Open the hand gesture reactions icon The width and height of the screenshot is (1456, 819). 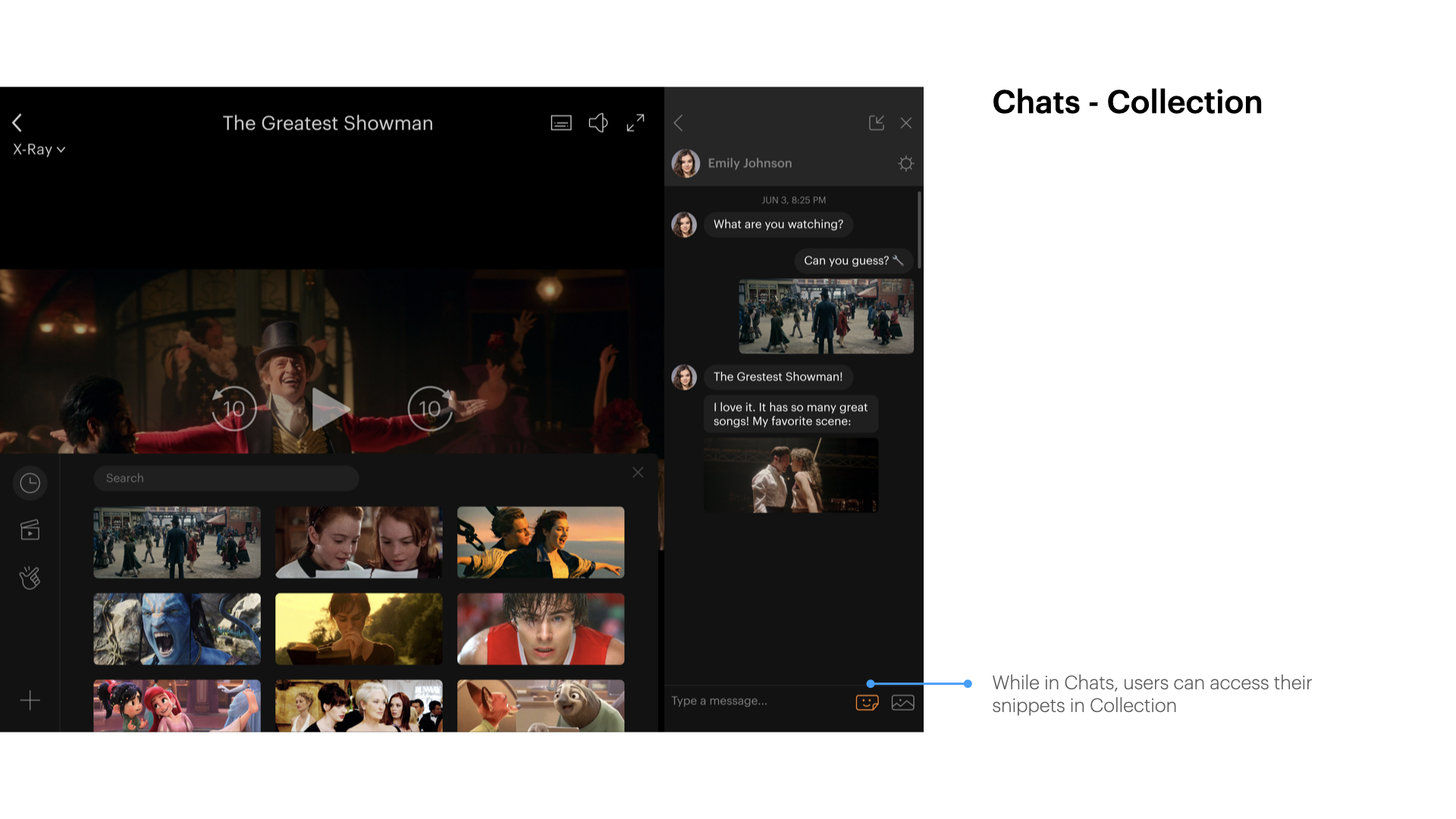30,578
